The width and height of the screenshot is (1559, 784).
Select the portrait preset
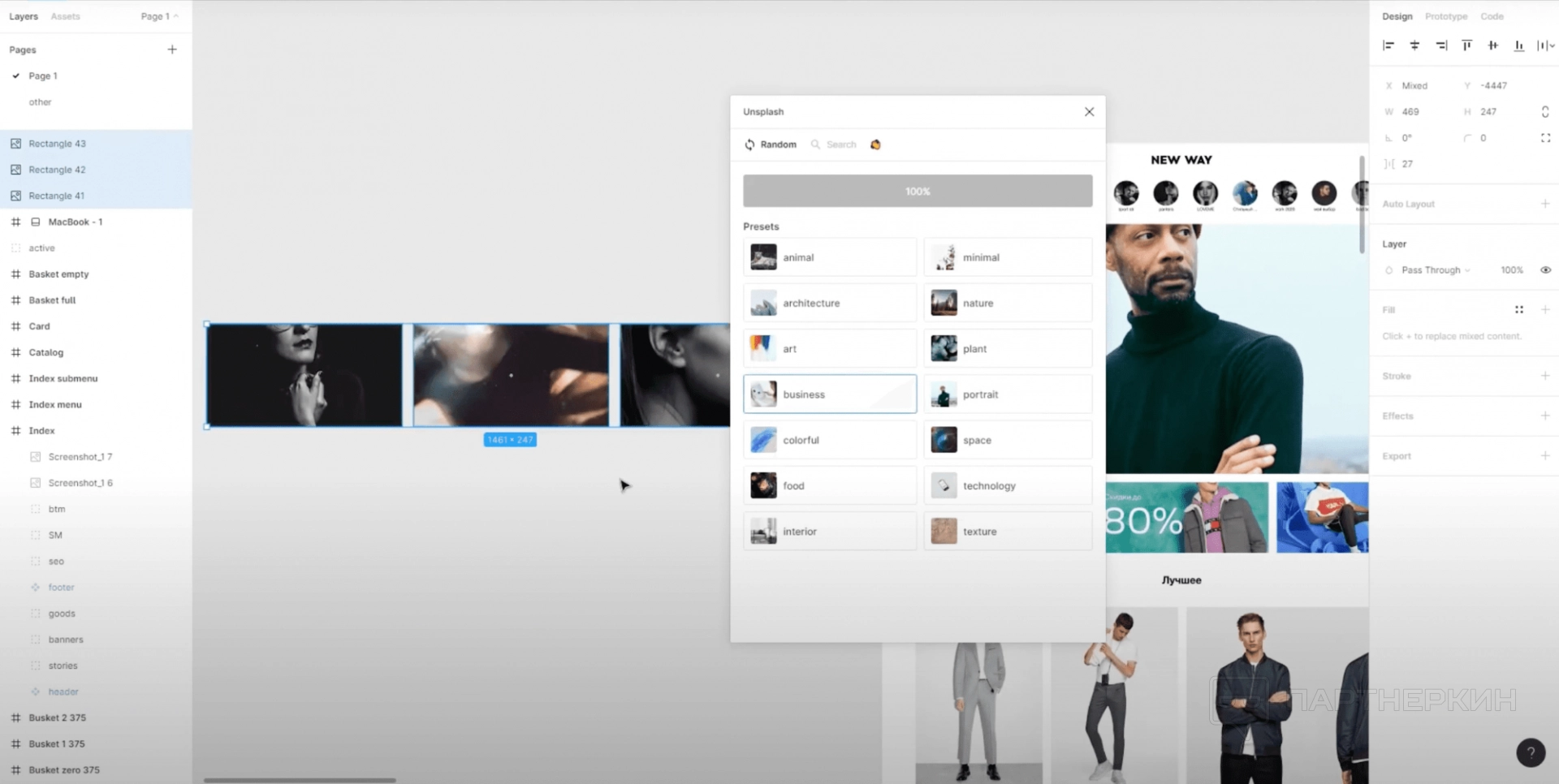pyautogui.click(x=1008, y=394)
